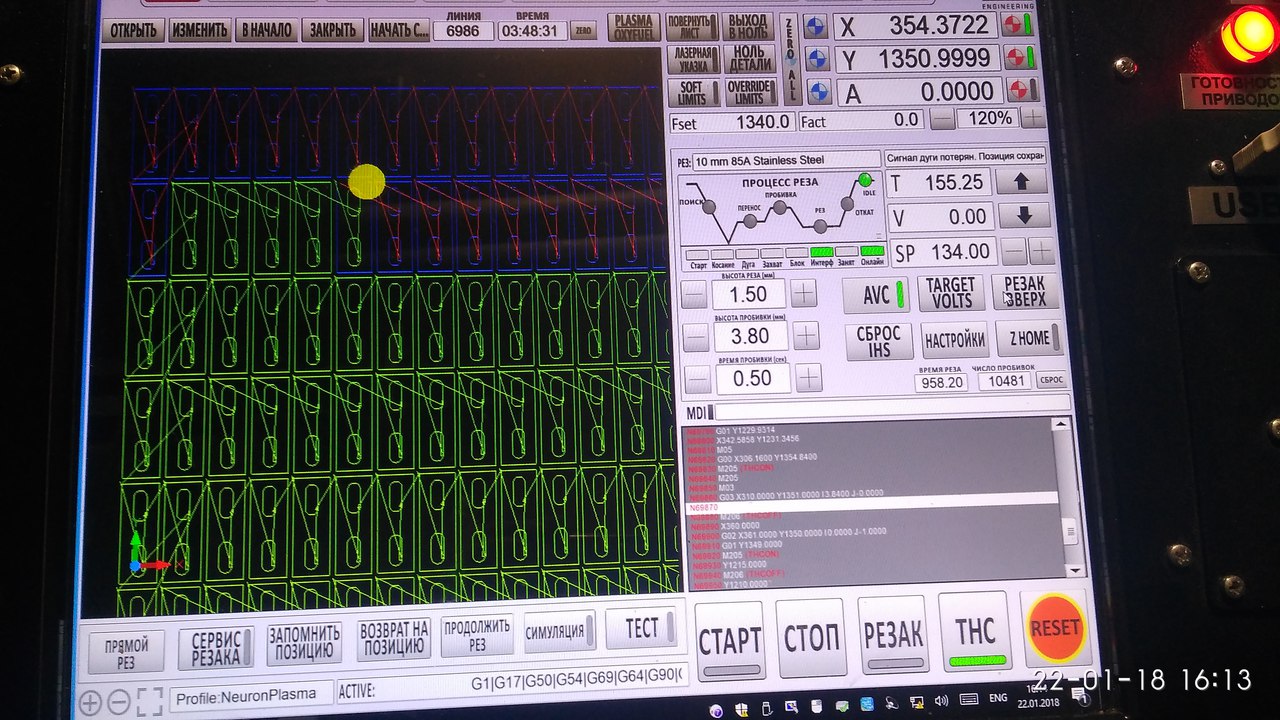This screenshot has height=720, width=1280.
Task: Click the red home icon for X axis
Action: [x=1019, y=26]
